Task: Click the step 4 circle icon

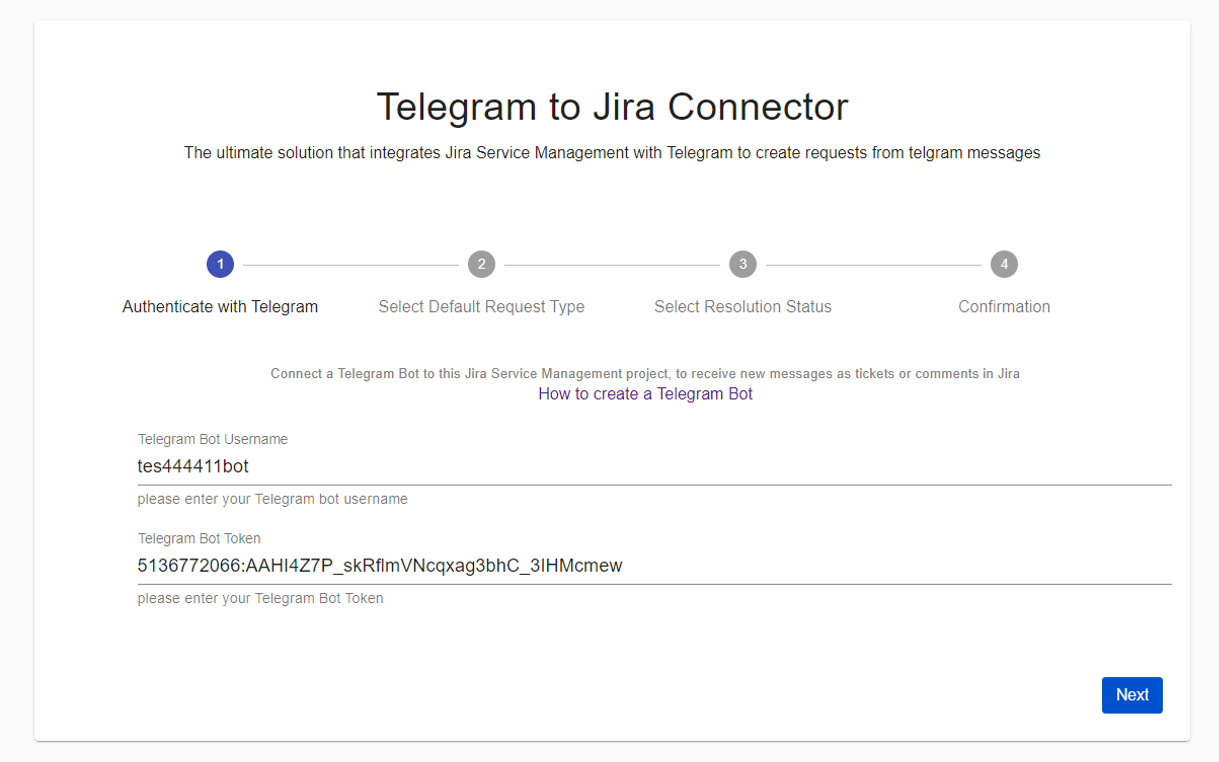Action: tap(1004, 264)
